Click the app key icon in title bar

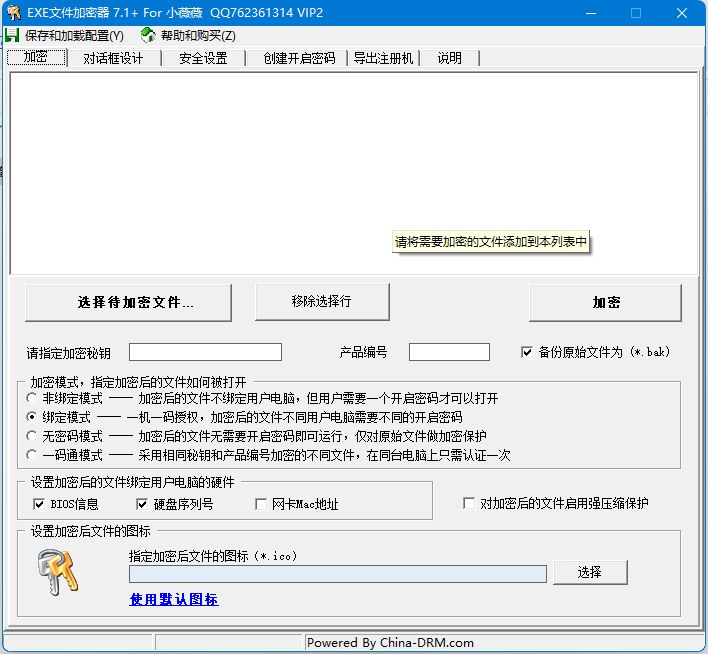(x=13, y=13)
